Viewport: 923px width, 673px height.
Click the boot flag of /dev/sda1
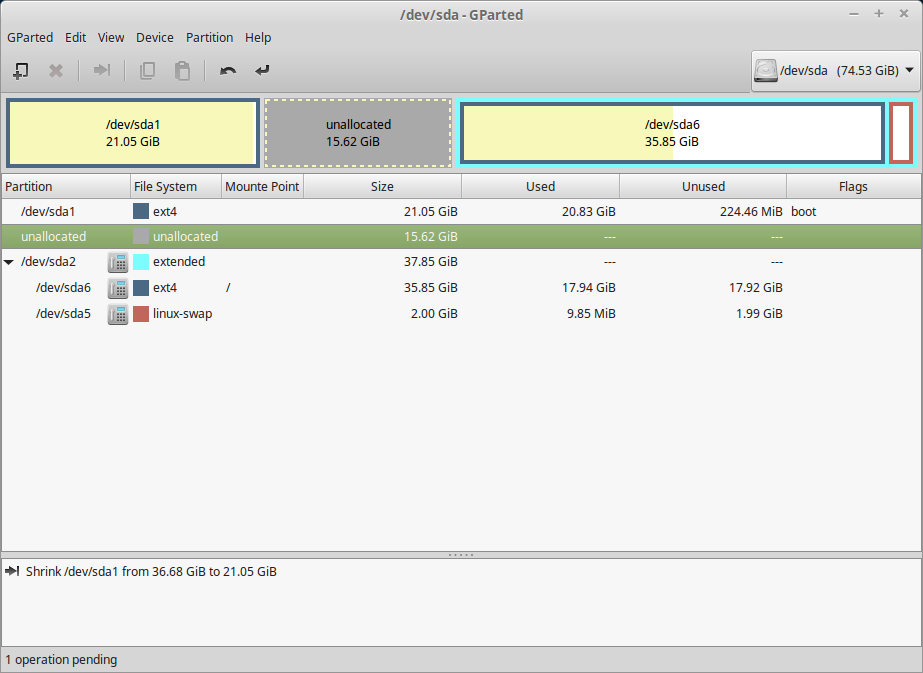(x=804, y=212)
